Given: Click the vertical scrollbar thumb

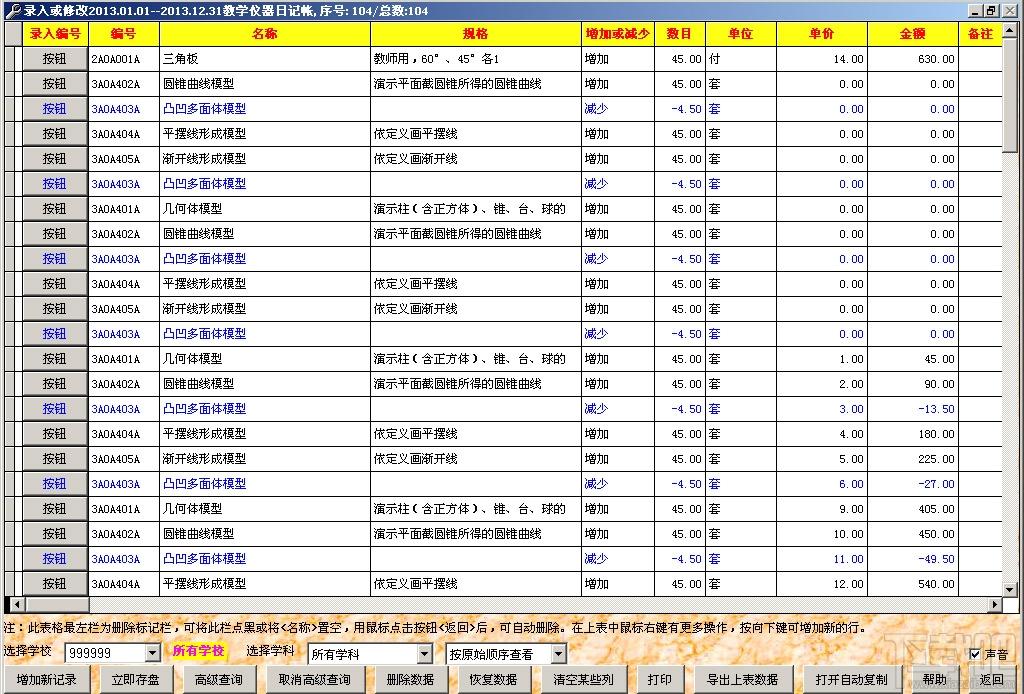Looking at the screenshot, I should [1010, 96].
